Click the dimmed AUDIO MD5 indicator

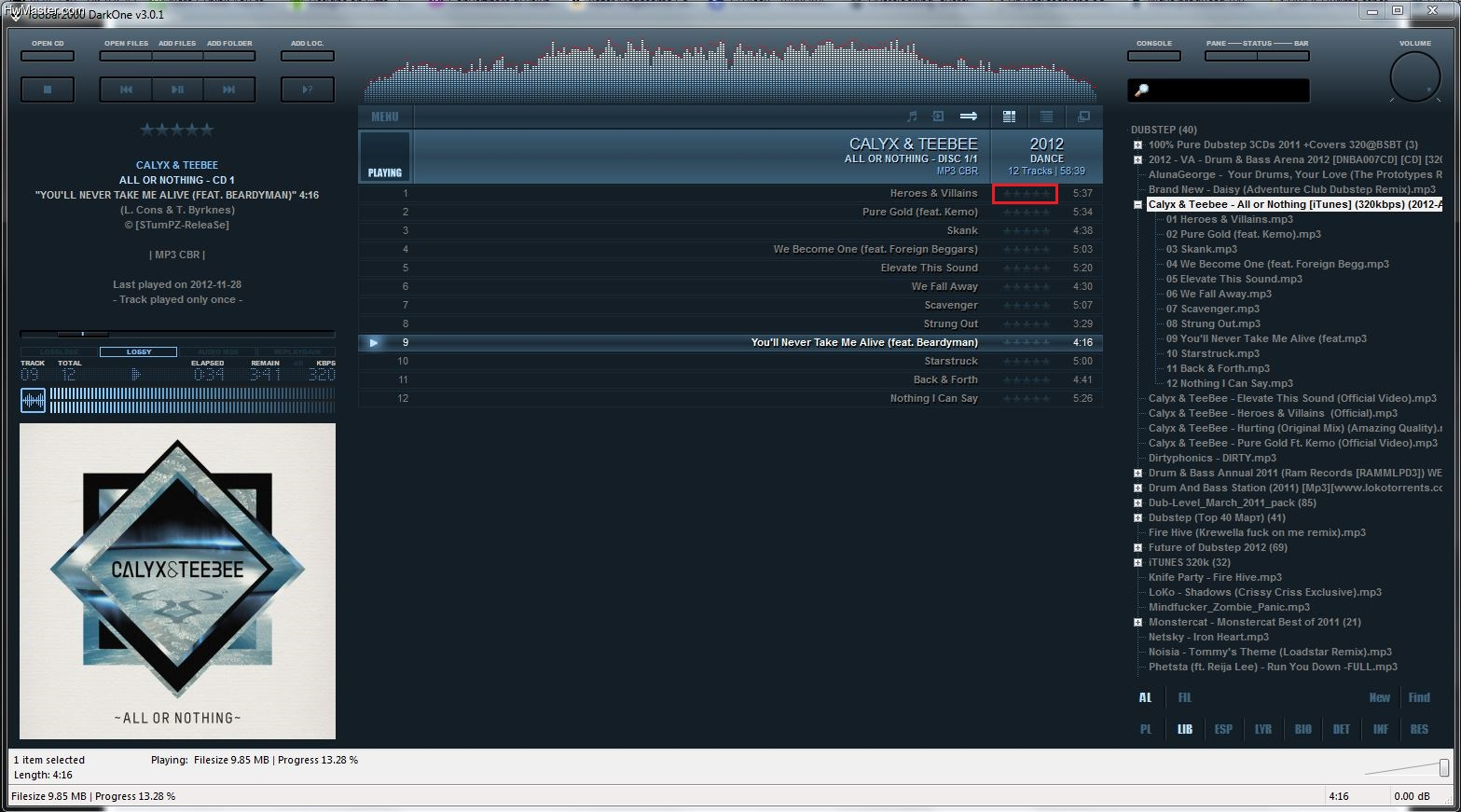coord(217,351)
